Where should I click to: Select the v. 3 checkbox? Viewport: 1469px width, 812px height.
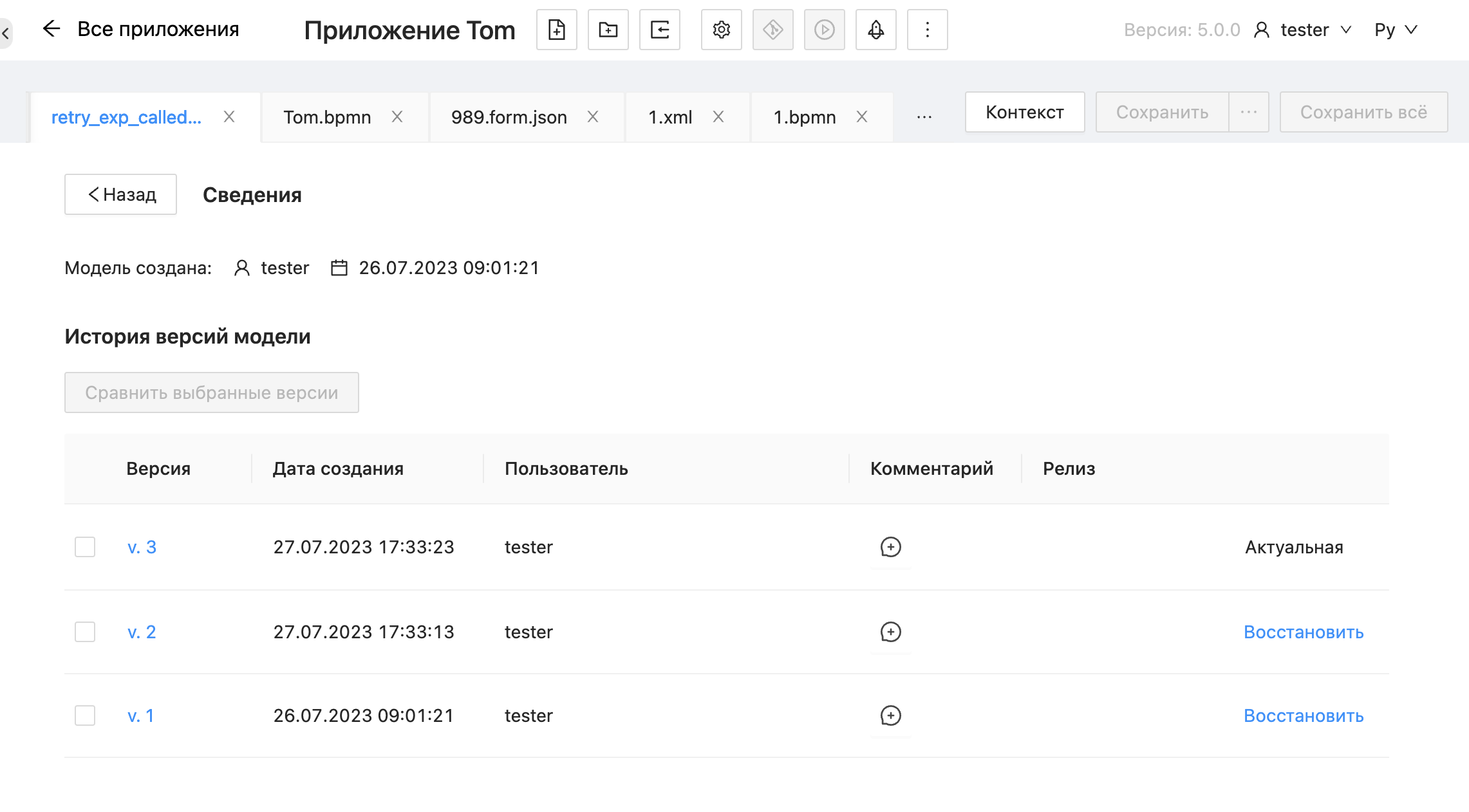click(x=85, y=547)
